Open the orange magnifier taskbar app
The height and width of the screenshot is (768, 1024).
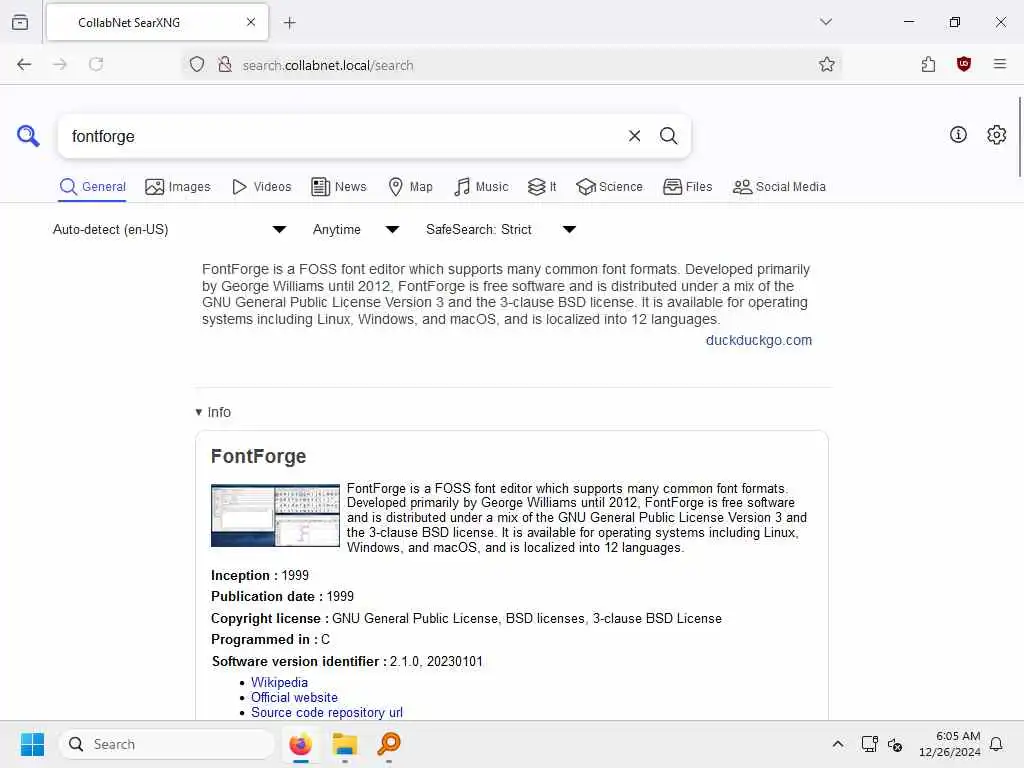tap(389, 744)
